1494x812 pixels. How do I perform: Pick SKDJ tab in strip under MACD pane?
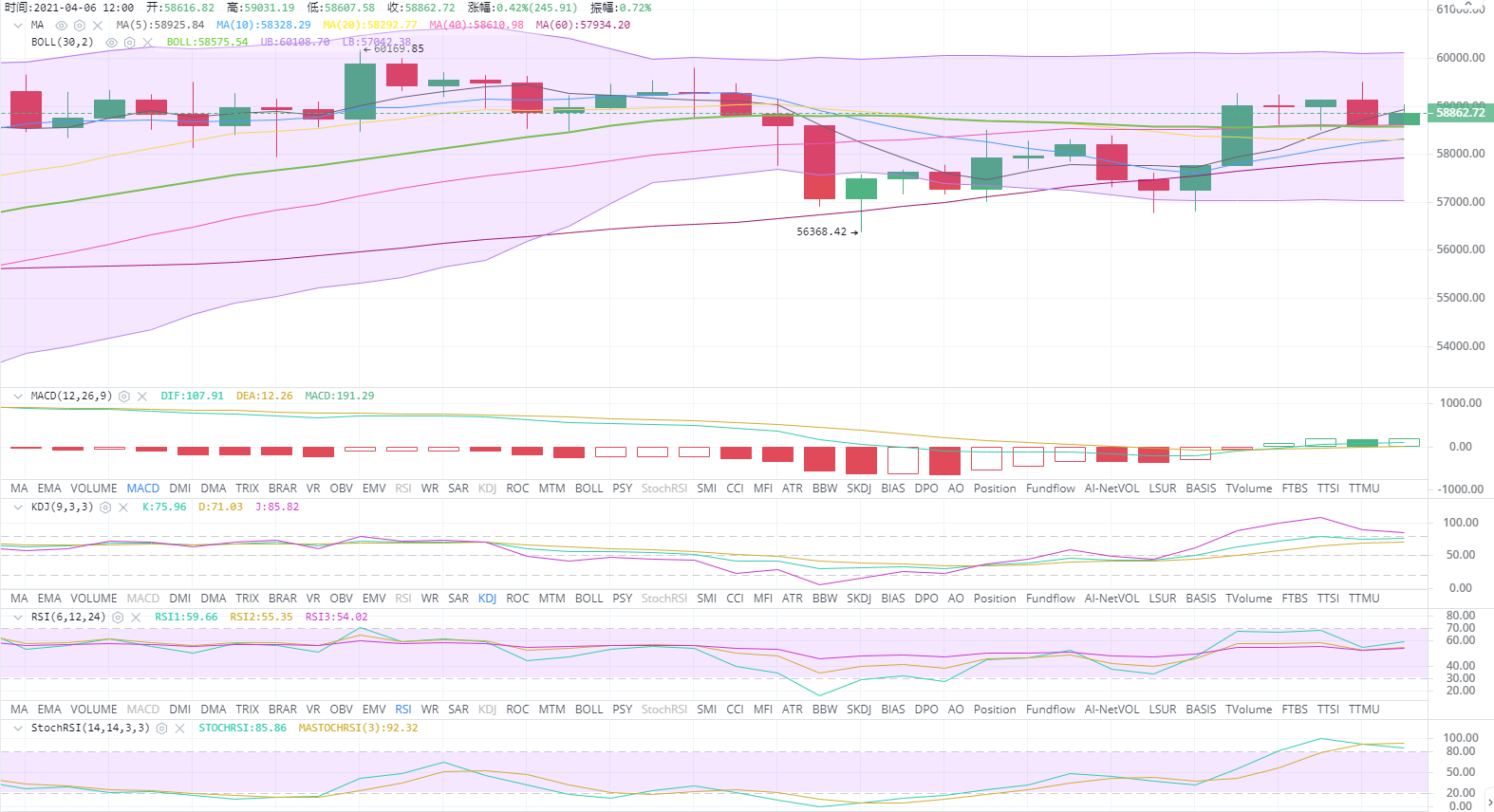pos(859,489)
